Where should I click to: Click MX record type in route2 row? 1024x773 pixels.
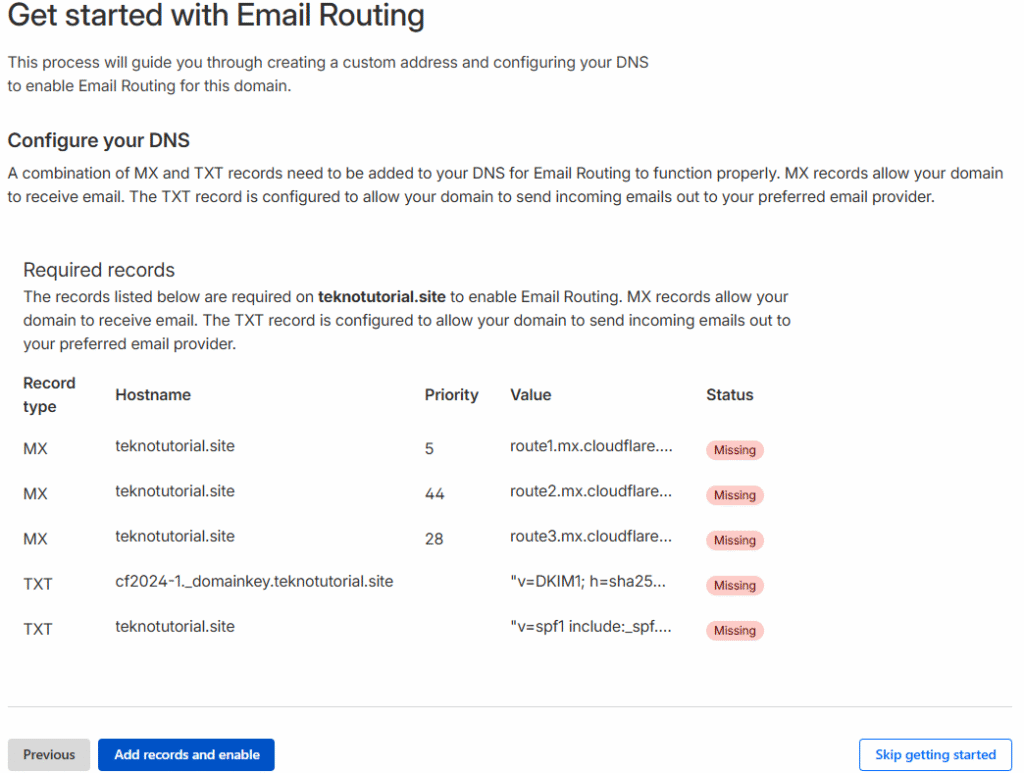pyautogui.click(x=35, y=494)
